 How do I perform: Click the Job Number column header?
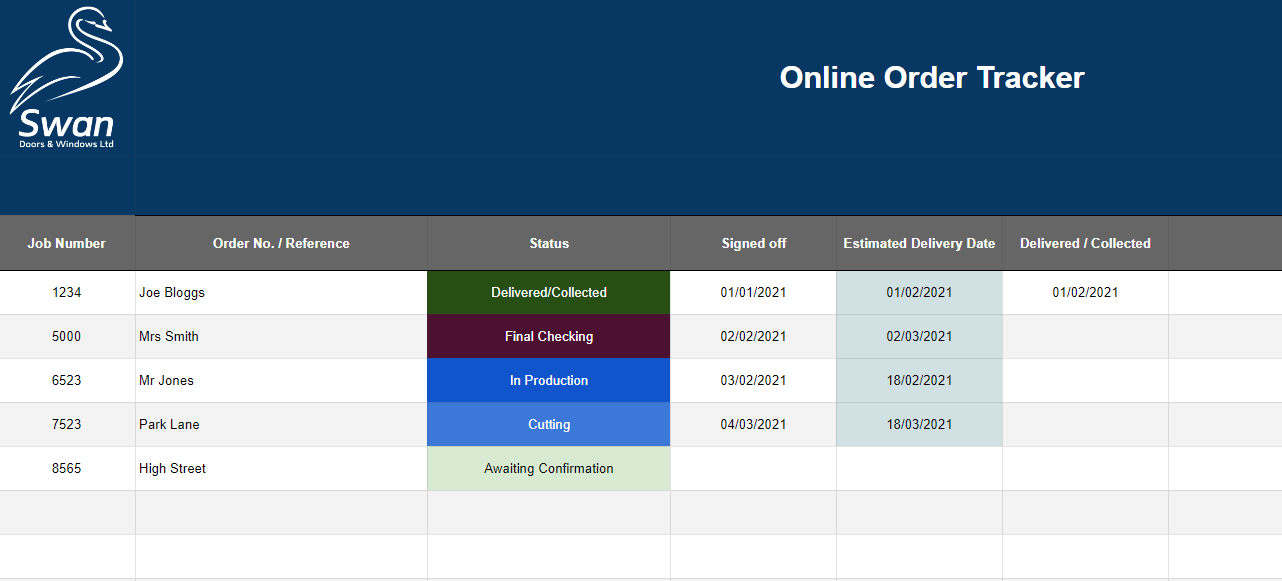pos(67,243)
